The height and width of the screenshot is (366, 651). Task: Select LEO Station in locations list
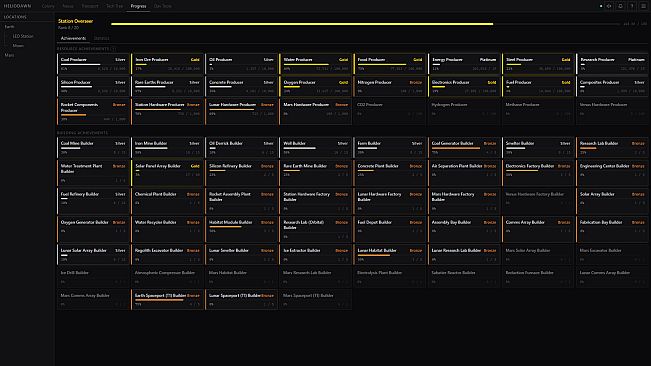point(23,36)
